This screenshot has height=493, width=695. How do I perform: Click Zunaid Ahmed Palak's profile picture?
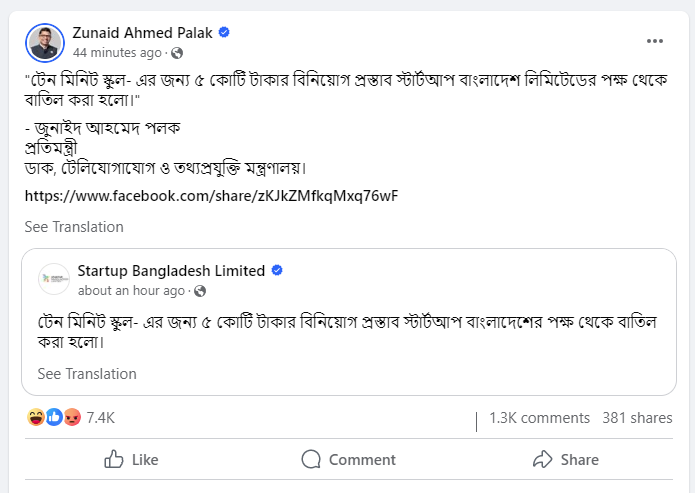45,42
